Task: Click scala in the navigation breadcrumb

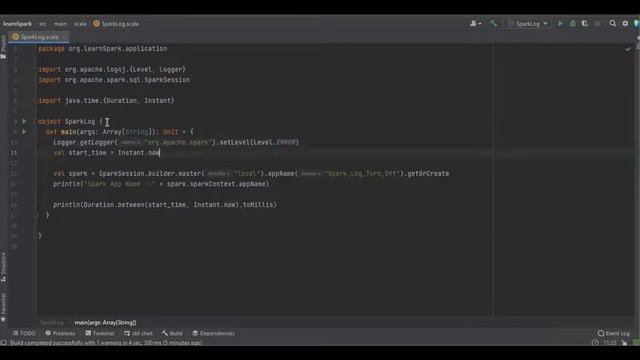Action: [x=80, y=24]
